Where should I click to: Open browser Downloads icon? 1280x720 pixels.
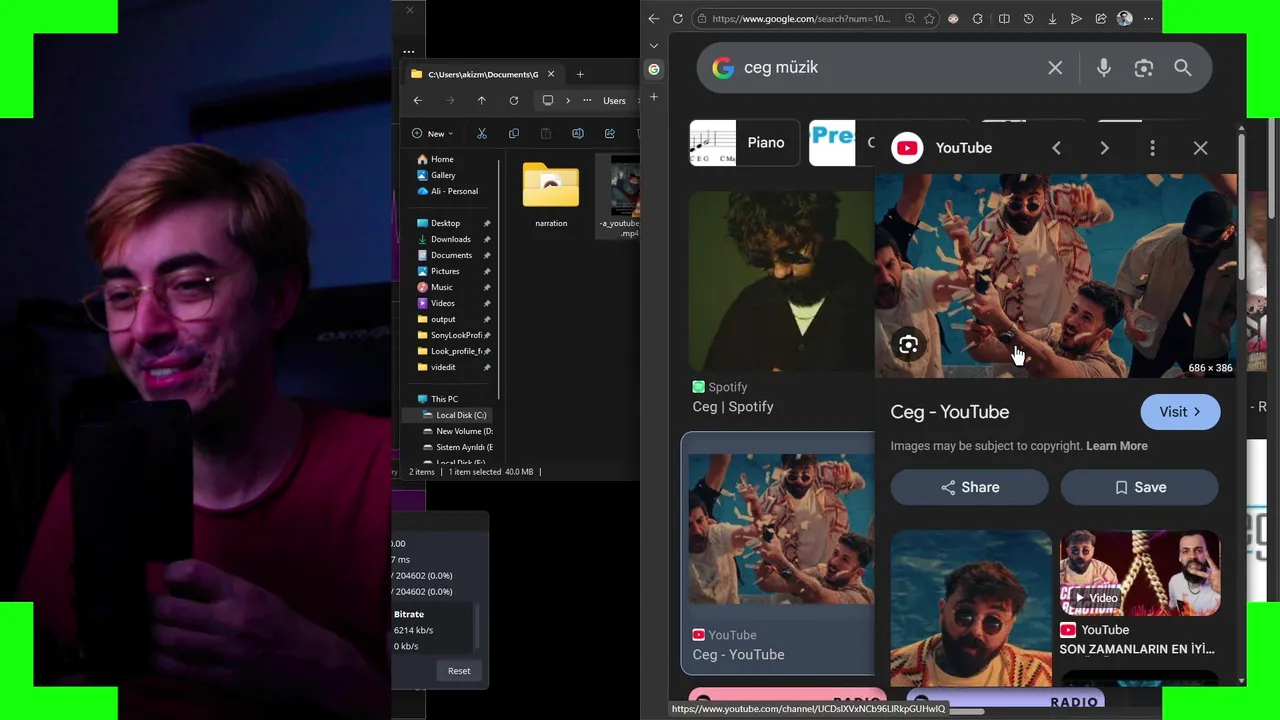point(1052,18)
